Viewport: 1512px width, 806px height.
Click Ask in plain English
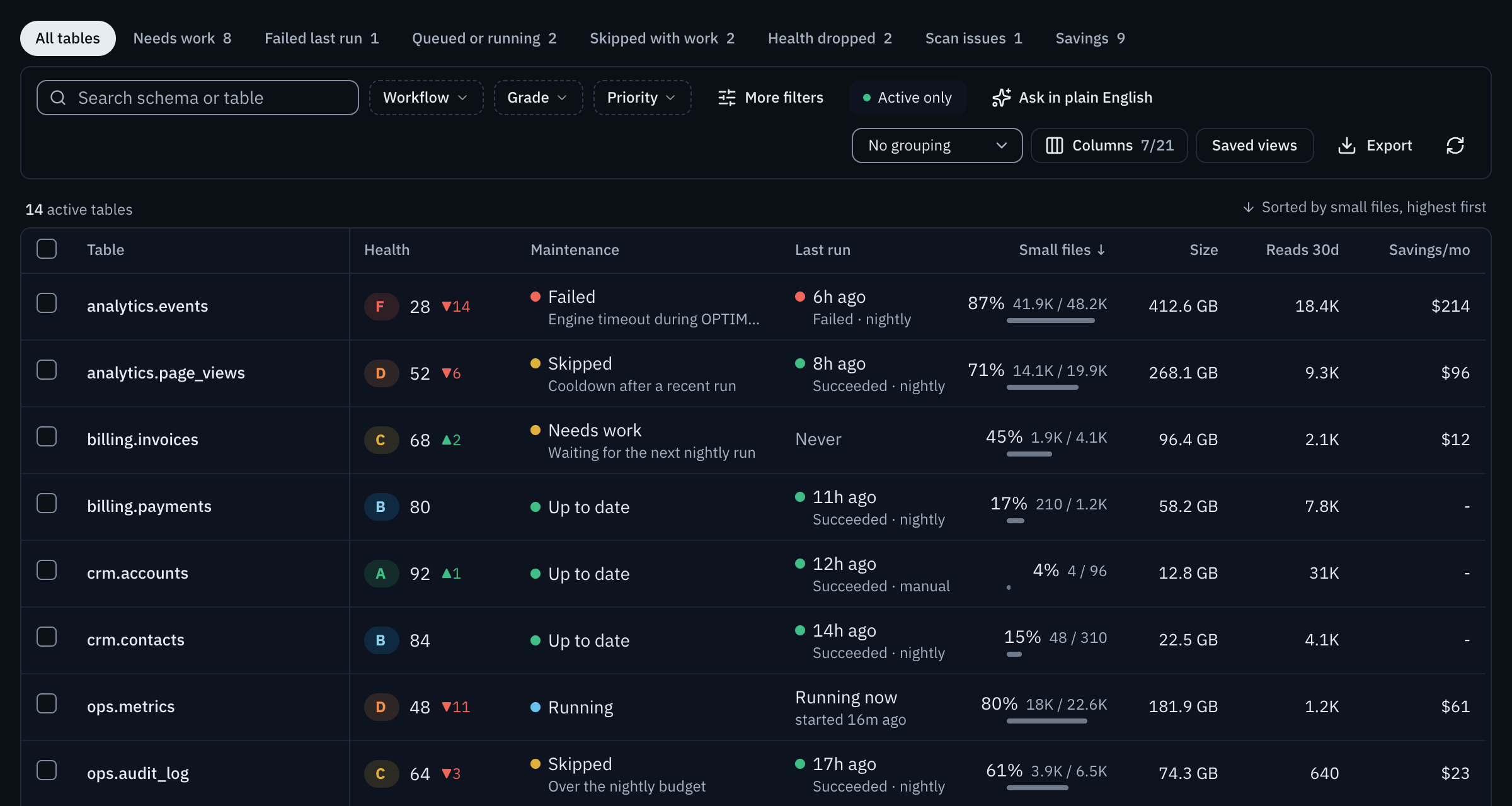pos(1072,98)
